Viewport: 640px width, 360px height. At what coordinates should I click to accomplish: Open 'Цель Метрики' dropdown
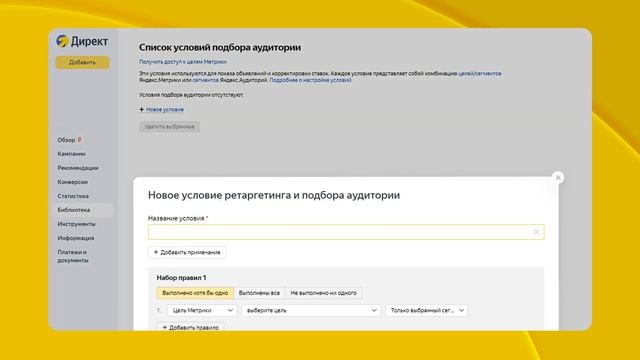point(202,311)
